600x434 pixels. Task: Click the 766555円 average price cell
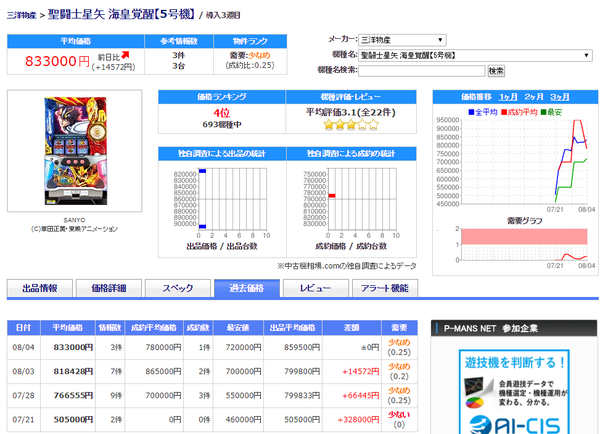[x=68, y=395]
